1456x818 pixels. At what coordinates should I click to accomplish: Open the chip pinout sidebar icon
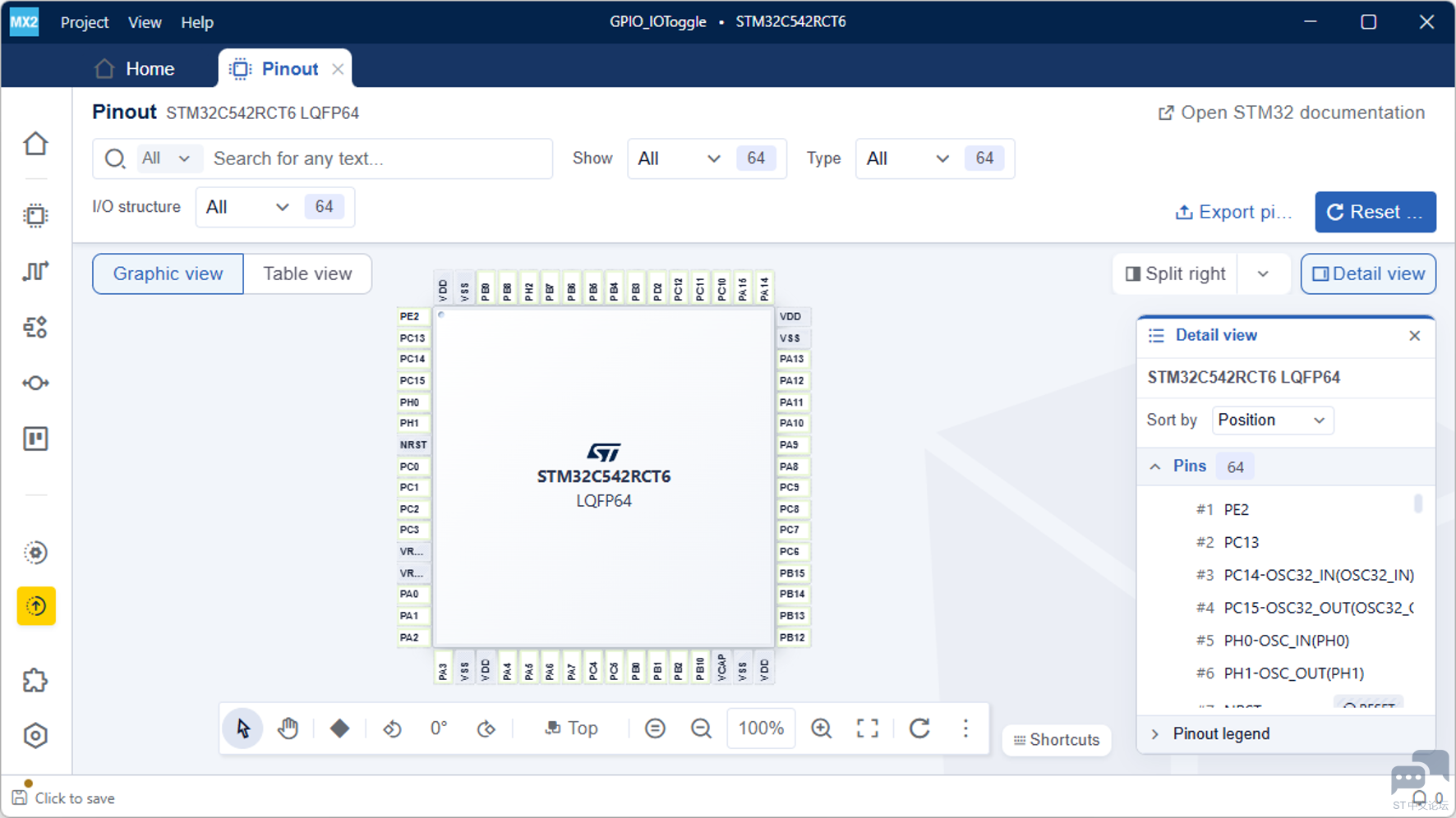coord(35,215)
